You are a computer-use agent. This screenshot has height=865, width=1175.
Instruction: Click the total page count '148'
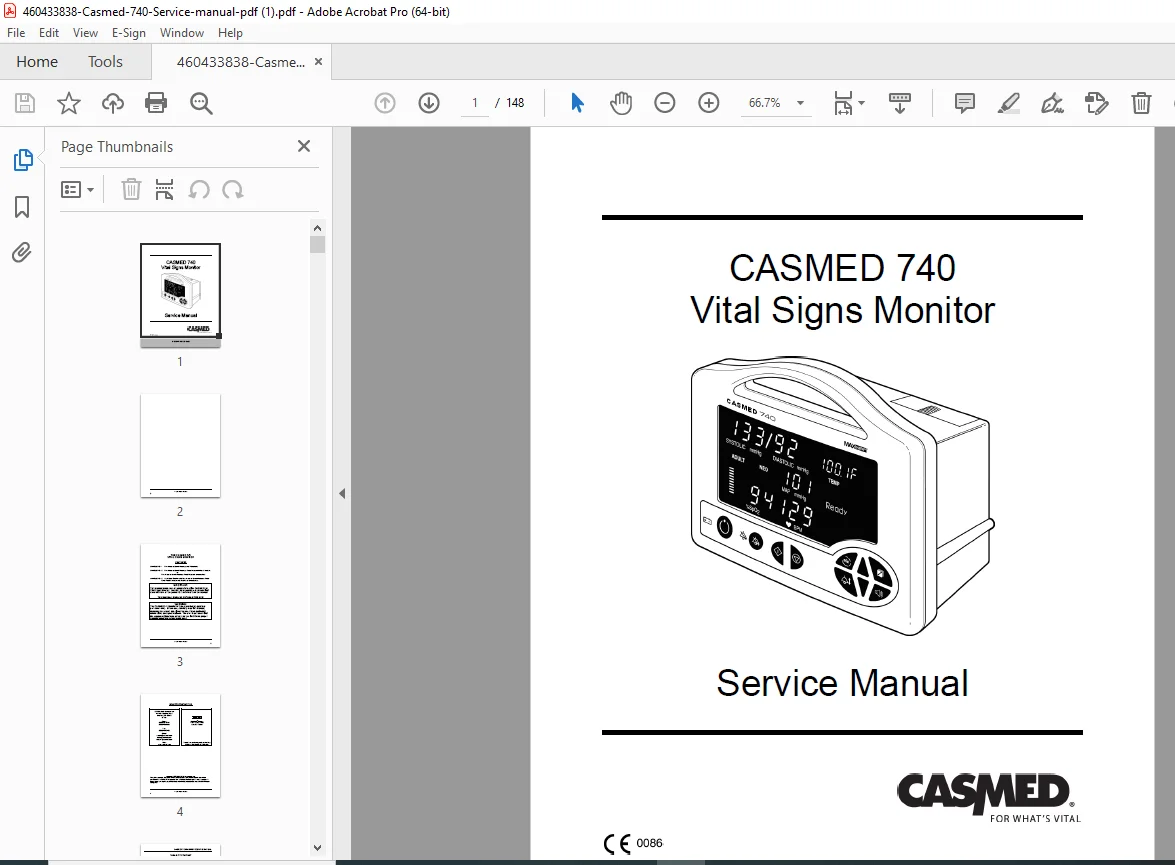coord(515,103)
